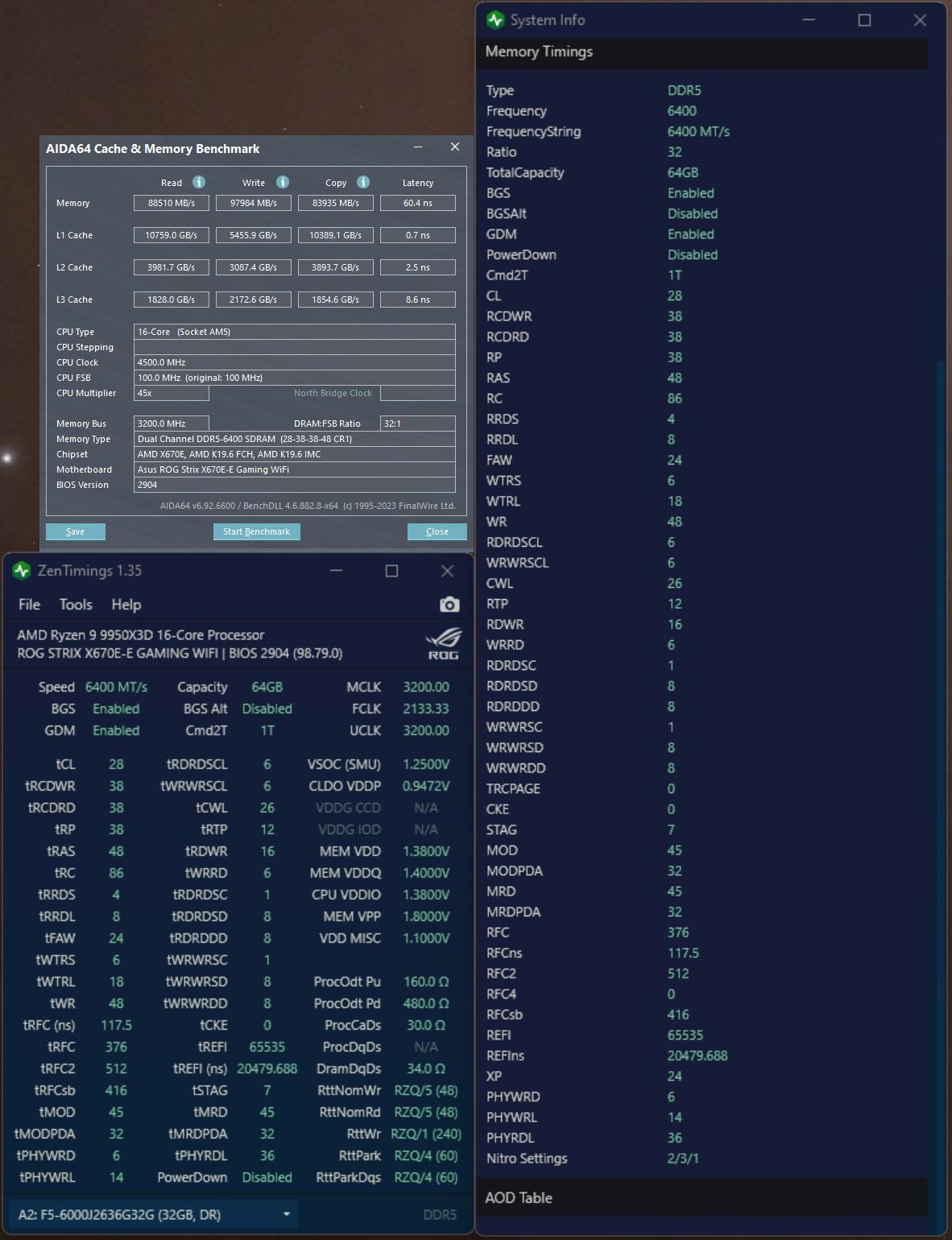The height and width of the screenshot is (1240, 952).
Task: Click the DramDqDs value 34.0 Ω
Action: pyautogui.click(x=426, y=1068)
